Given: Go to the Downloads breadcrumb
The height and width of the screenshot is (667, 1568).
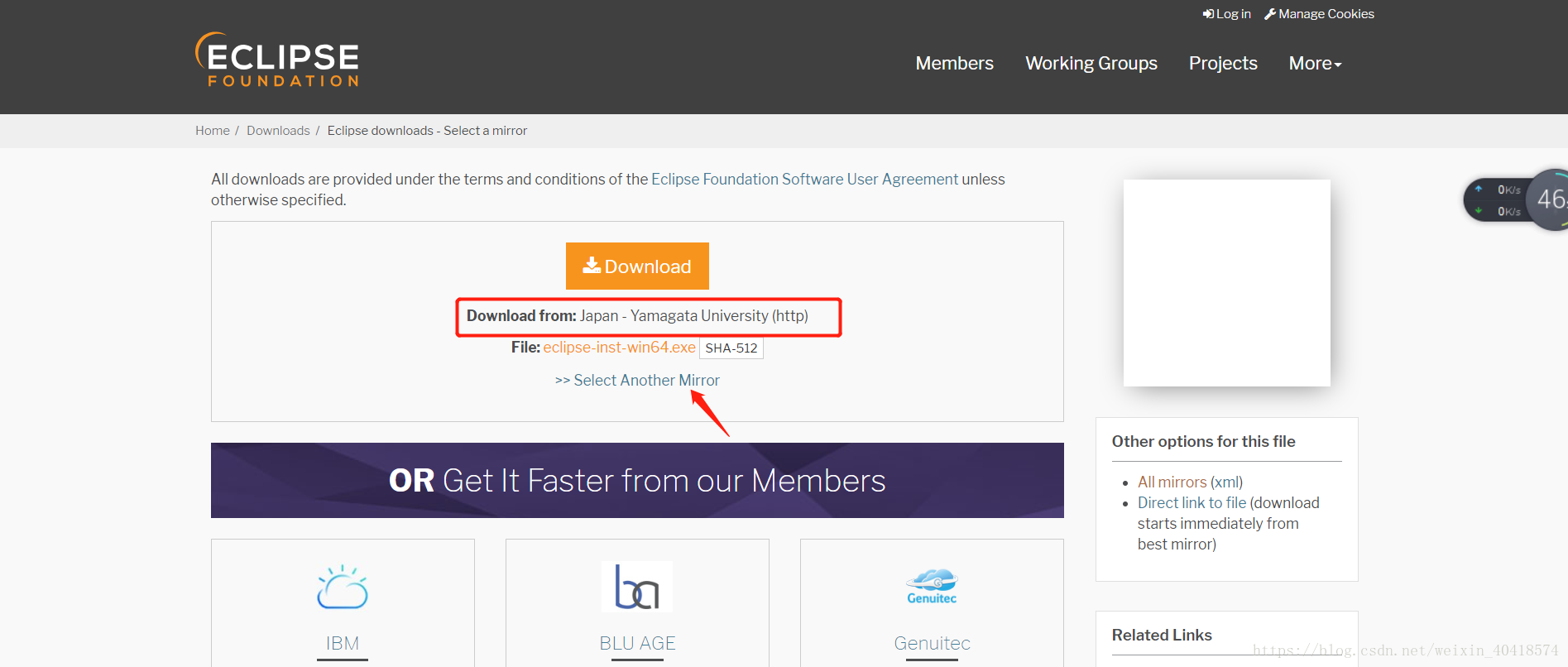Looking at the screenshot, I should pos(278,131).
